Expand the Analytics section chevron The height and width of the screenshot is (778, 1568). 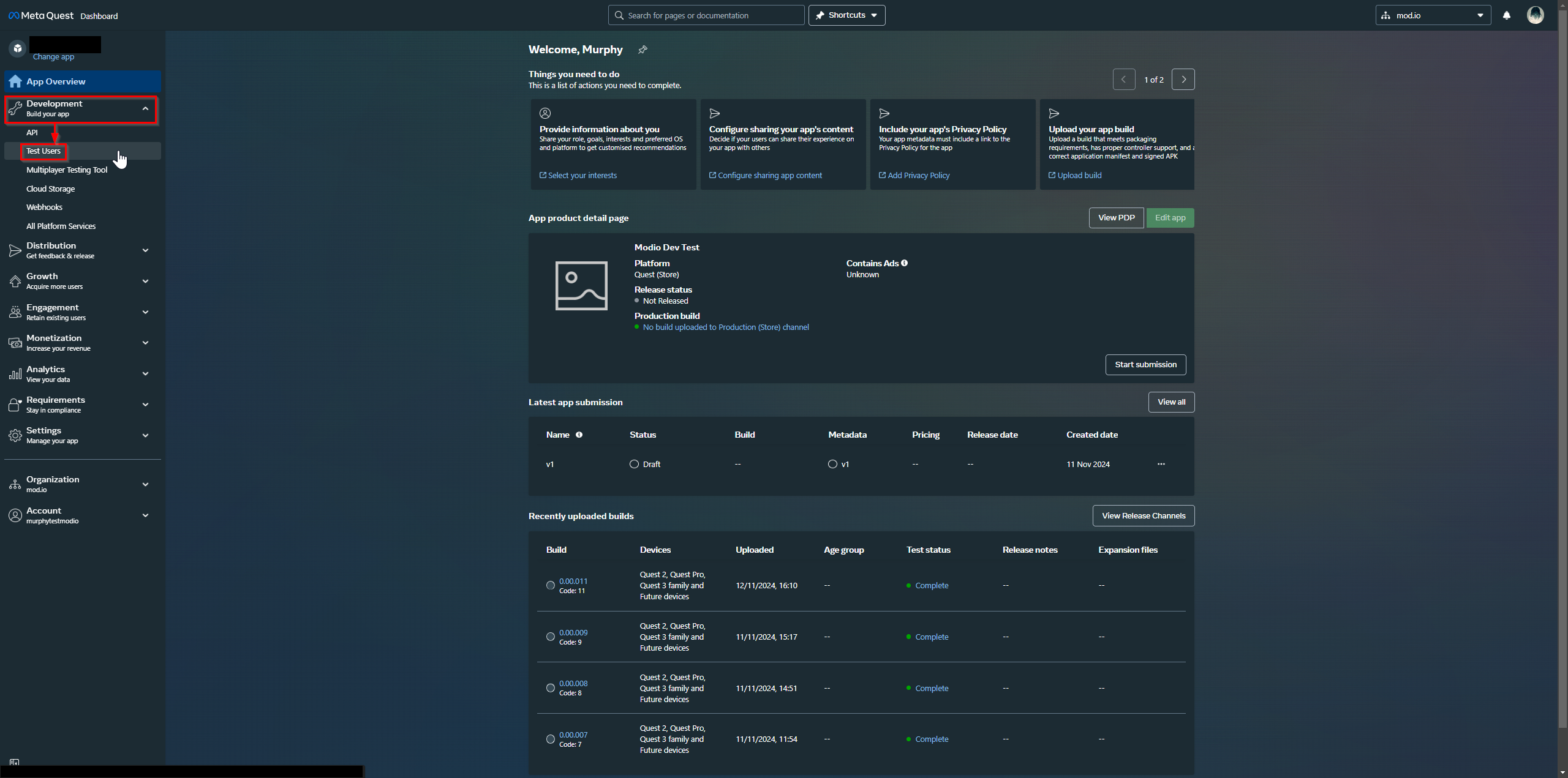(x=145, y=374)
